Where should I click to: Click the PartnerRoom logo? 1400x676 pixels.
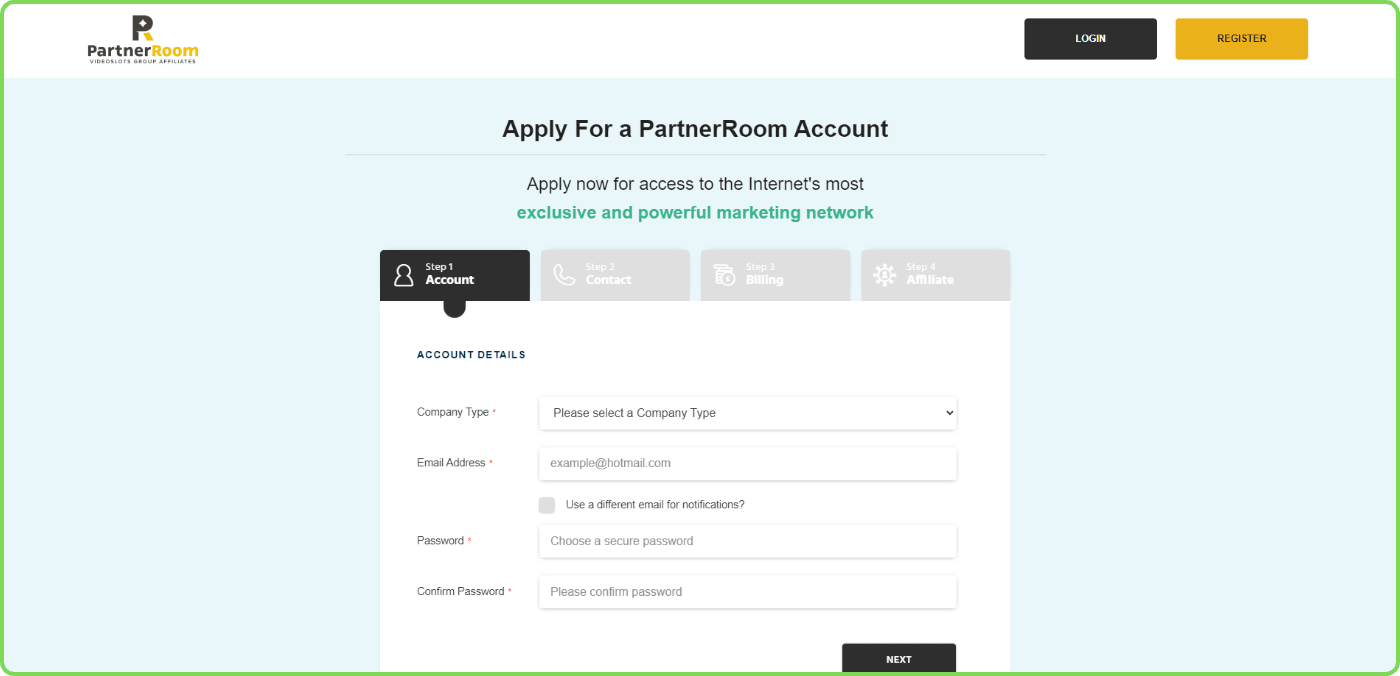tap(142, 39)
